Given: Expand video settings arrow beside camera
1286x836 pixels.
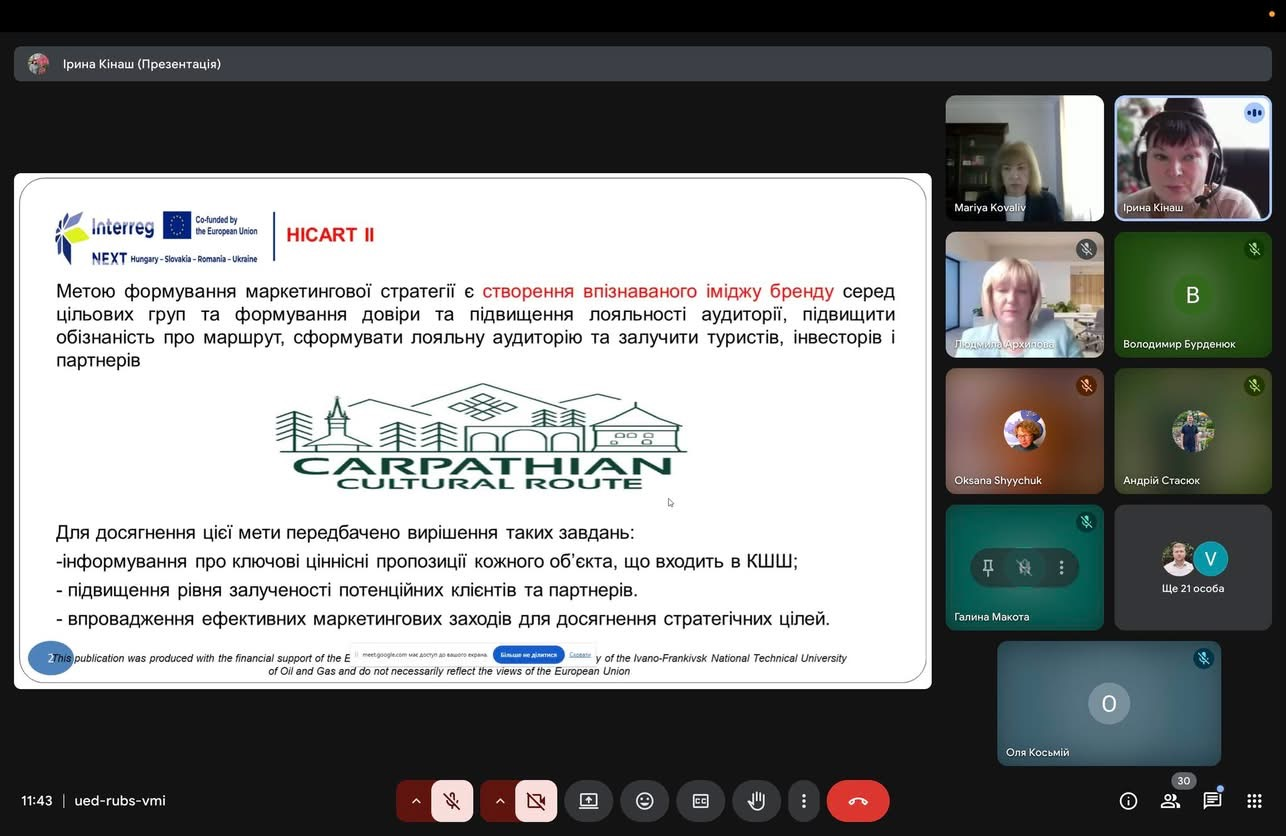Looking at the screenshot, I should tap(499, 801).
